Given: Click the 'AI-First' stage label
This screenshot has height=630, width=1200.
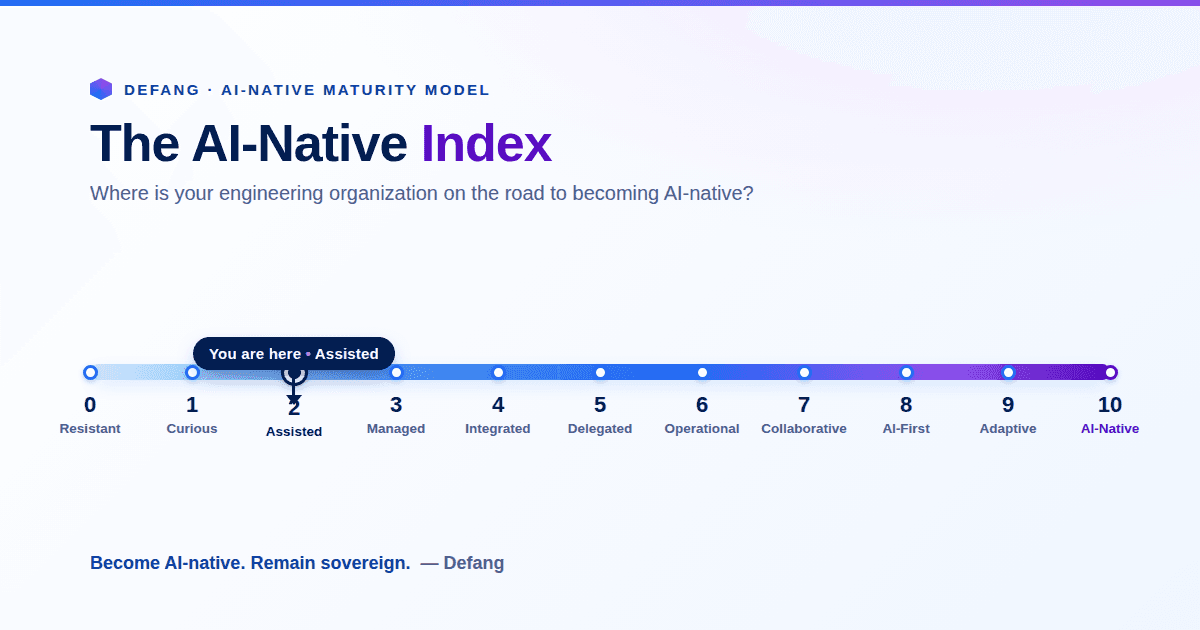Looking at the screenshot, I should (x=906, y=428).
